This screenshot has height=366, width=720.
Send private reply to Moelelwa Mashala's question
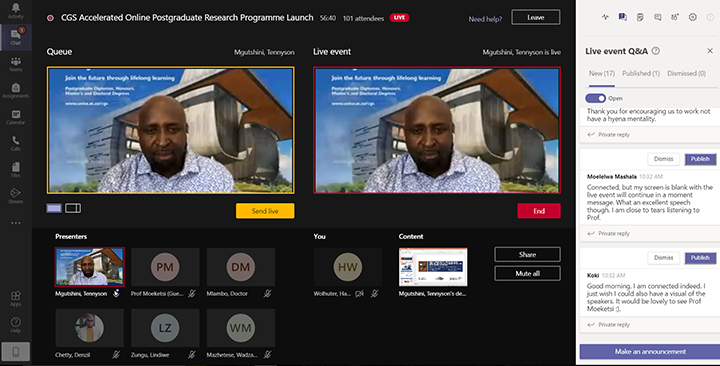pyautogui.click(x=609, y=233)
